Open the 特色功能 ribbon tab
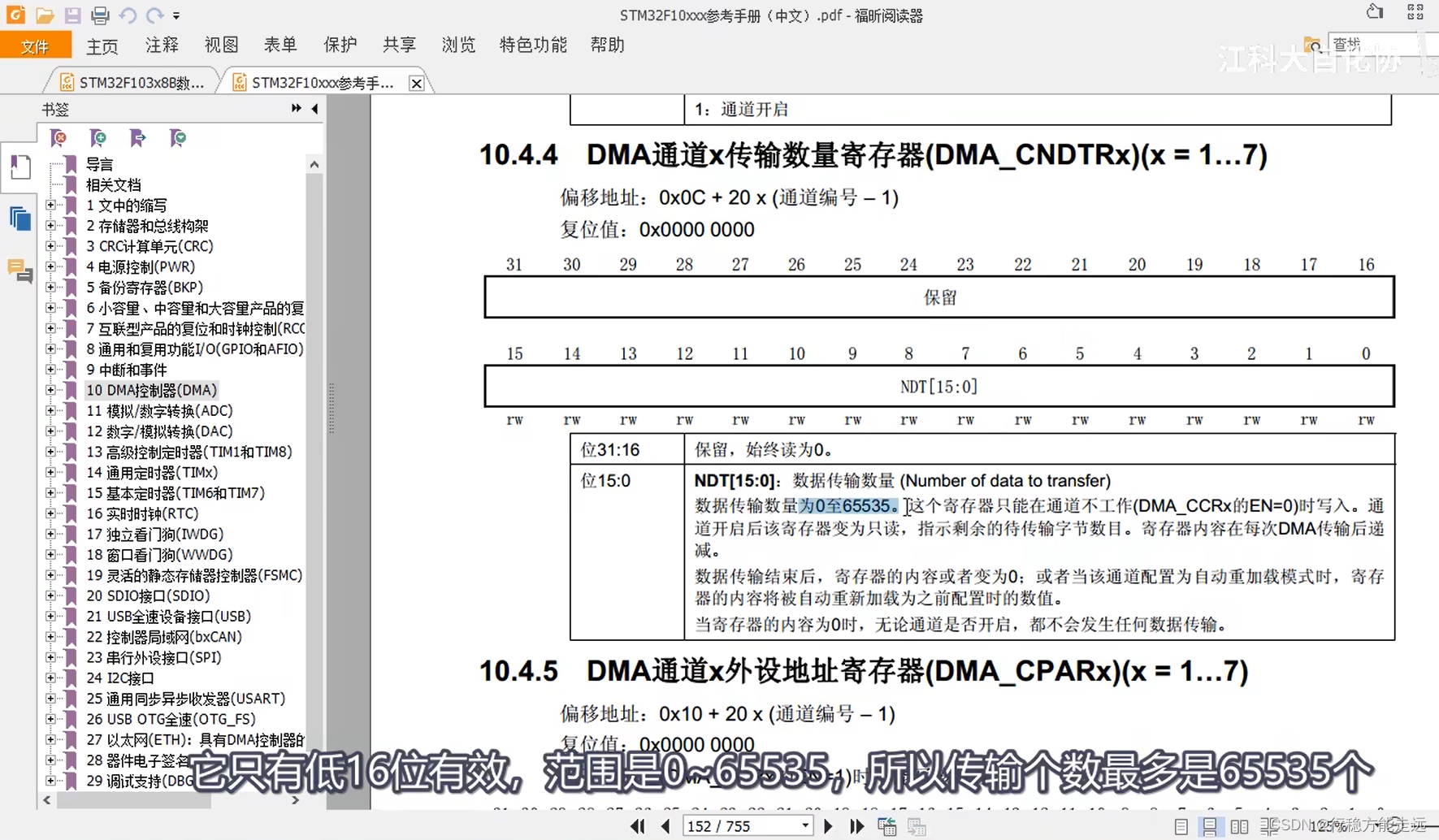This screenshot has width=1439, height=840. [533, 45]
